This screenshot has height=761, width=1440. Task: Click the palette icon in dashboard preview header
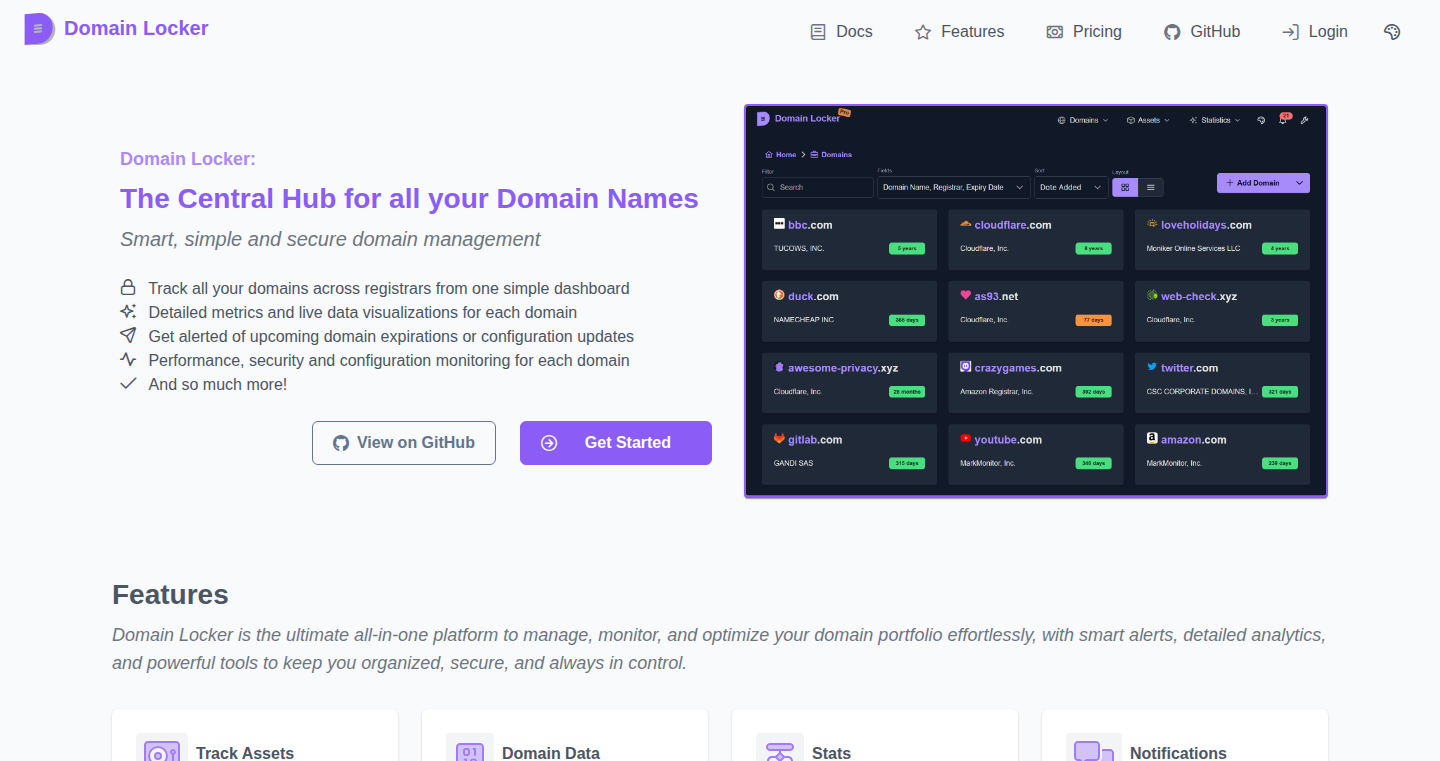pos(1262,120)
